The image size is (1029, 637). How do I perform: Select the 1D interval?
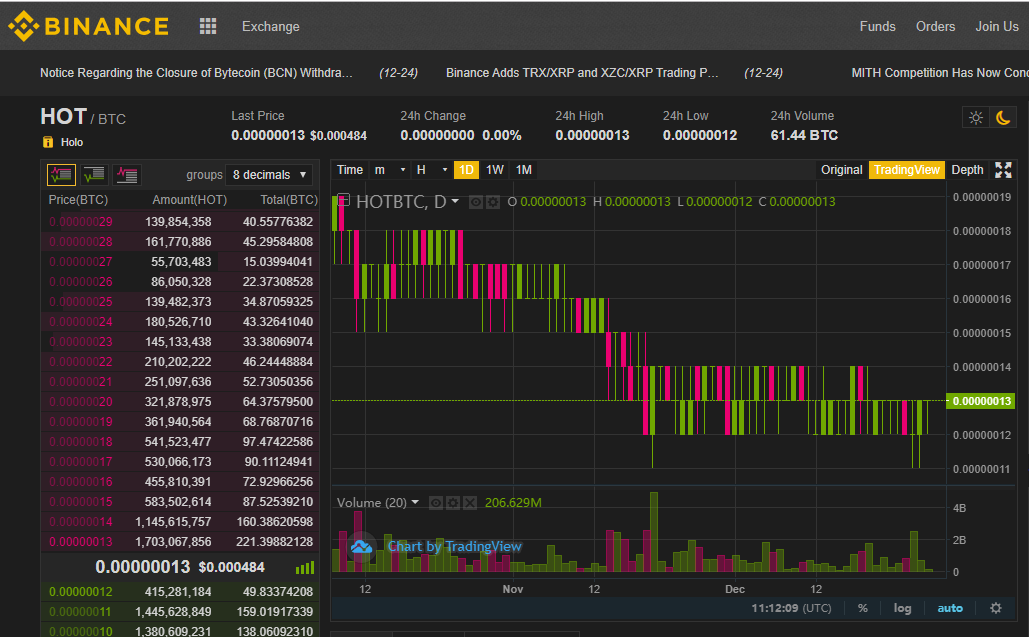click(x=466, y=170)
